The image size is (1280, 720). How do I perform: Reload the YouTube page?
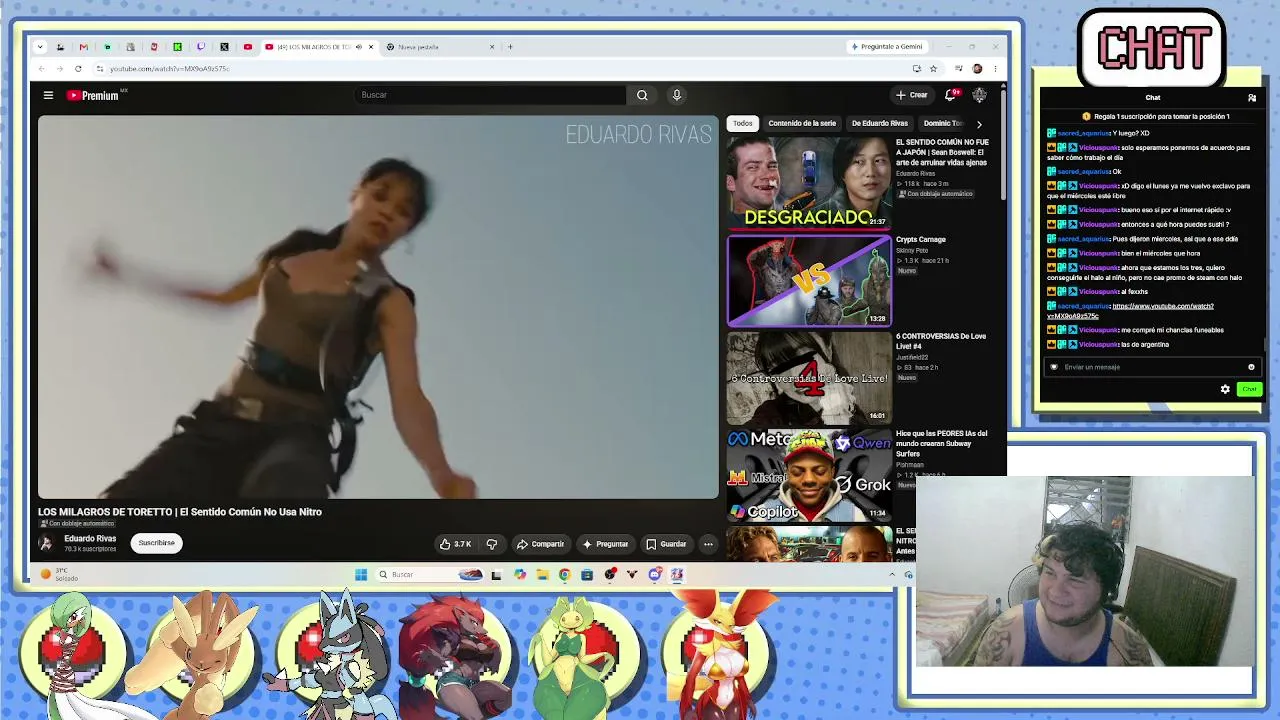point(78,69)
